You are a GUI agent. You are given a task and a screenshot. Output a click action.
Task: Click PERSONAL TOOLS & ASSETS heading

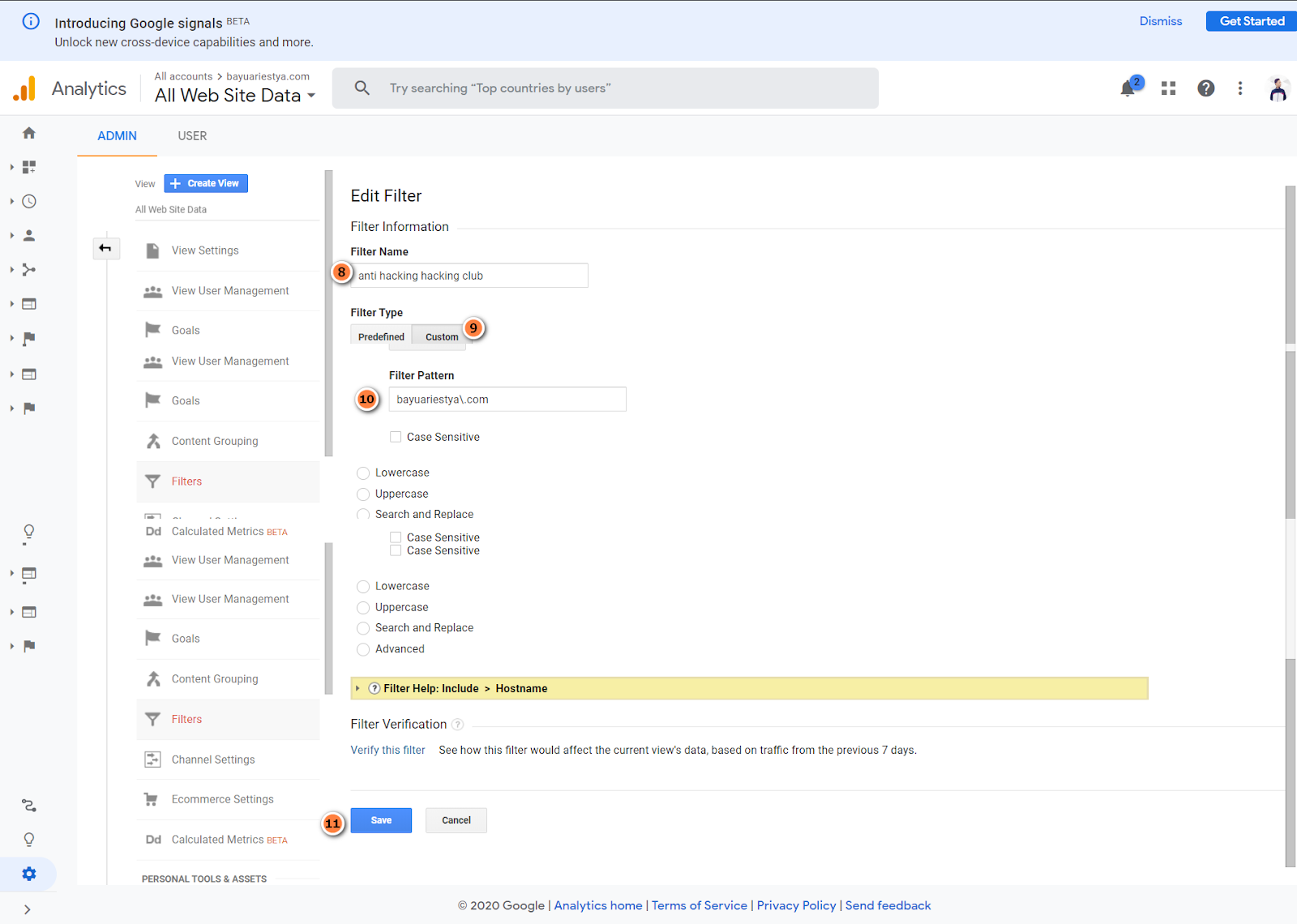tap(204, 879)
